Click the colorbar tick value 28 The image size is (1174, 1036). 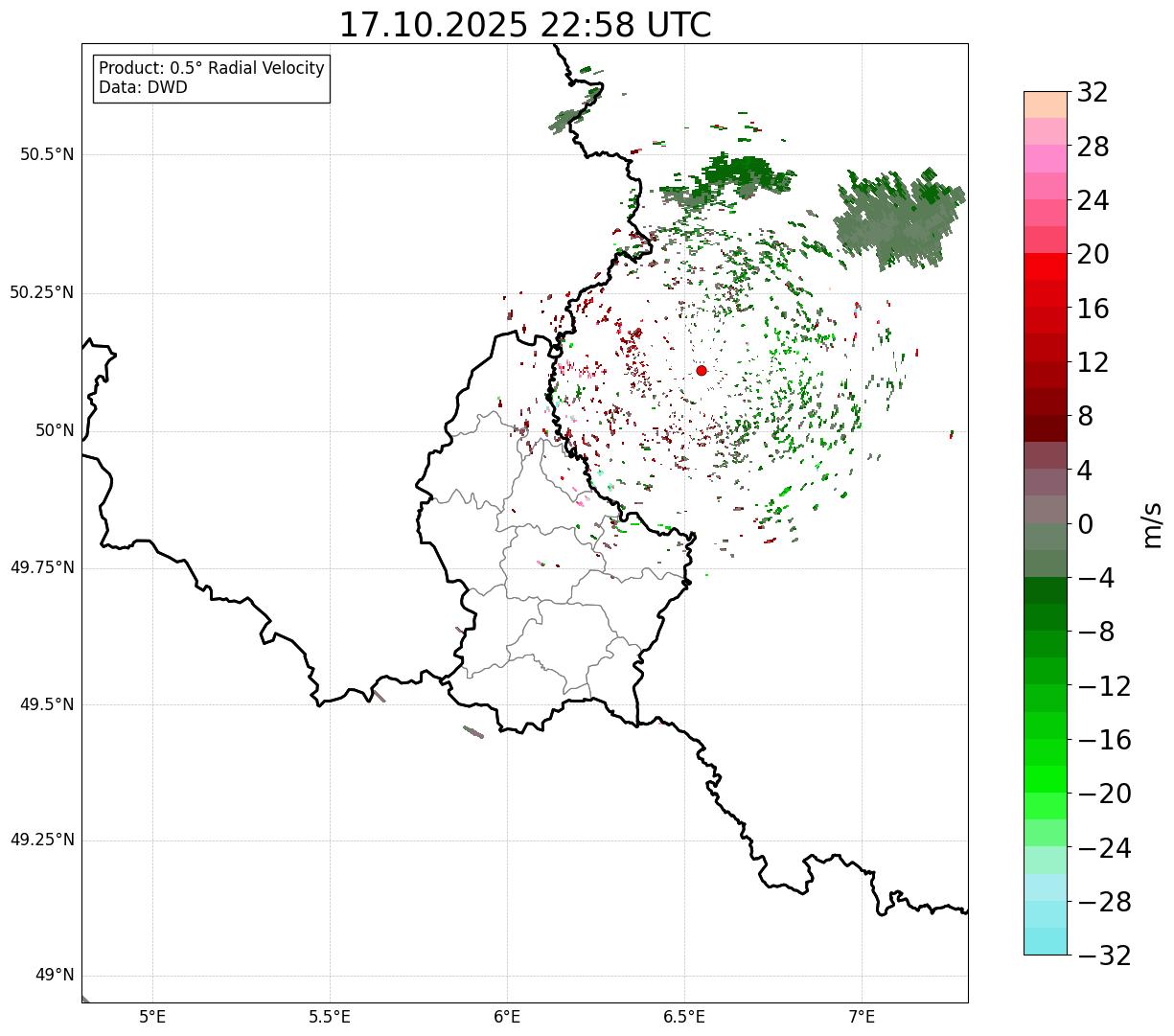click(1093, 147)
